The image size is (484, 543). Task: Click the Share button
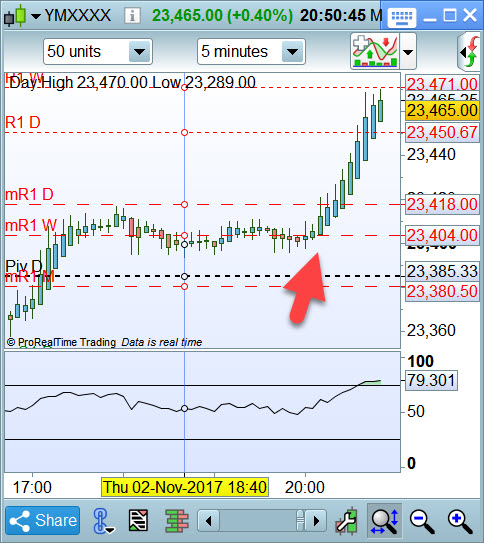tap(43, 520)
